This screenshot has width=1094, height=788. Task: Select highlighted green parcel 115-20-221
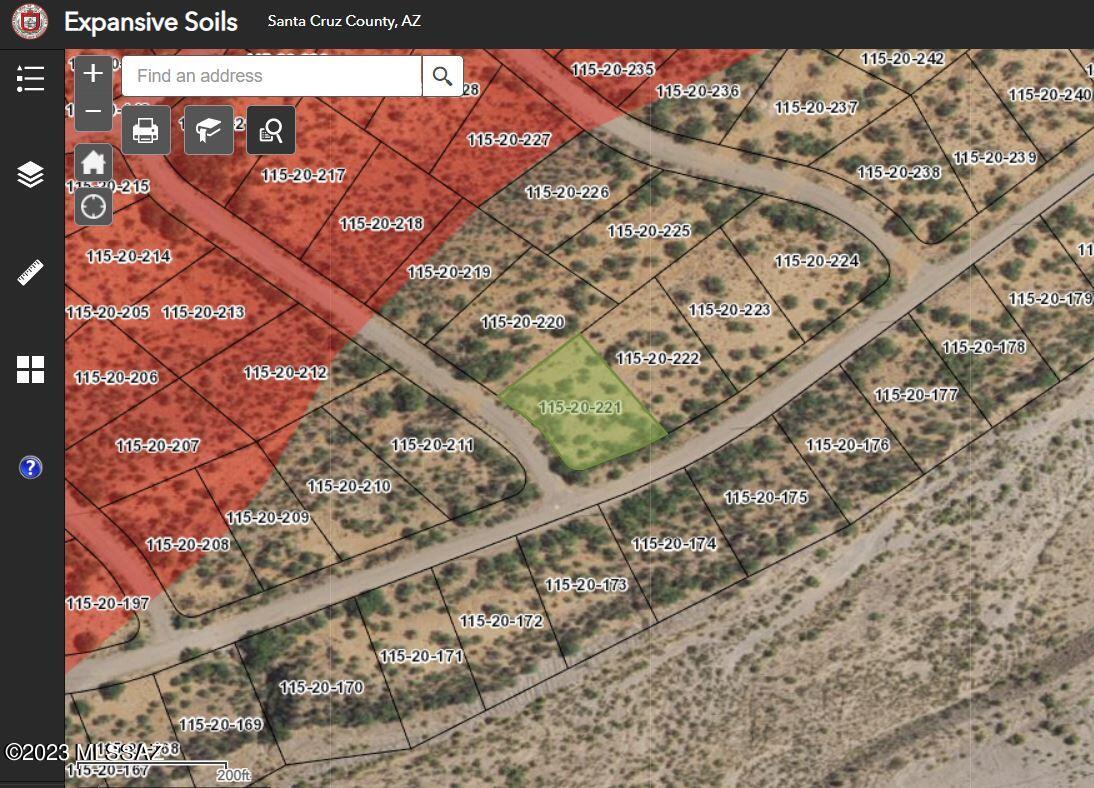tap(583, 405)
